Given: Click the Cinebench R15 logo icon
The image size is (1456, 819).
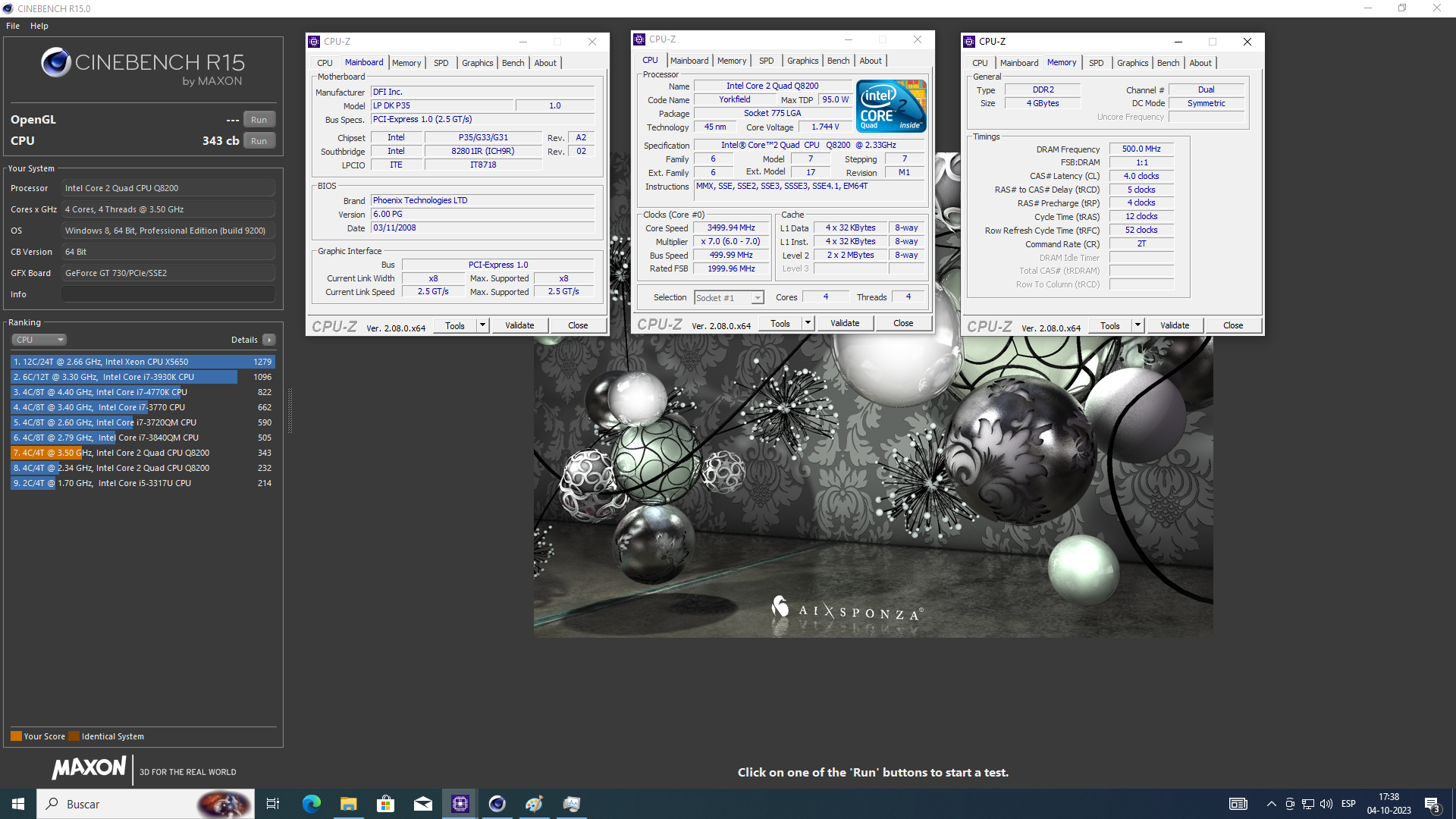Looking at the screenshot, I should click(x=56, y=63).
